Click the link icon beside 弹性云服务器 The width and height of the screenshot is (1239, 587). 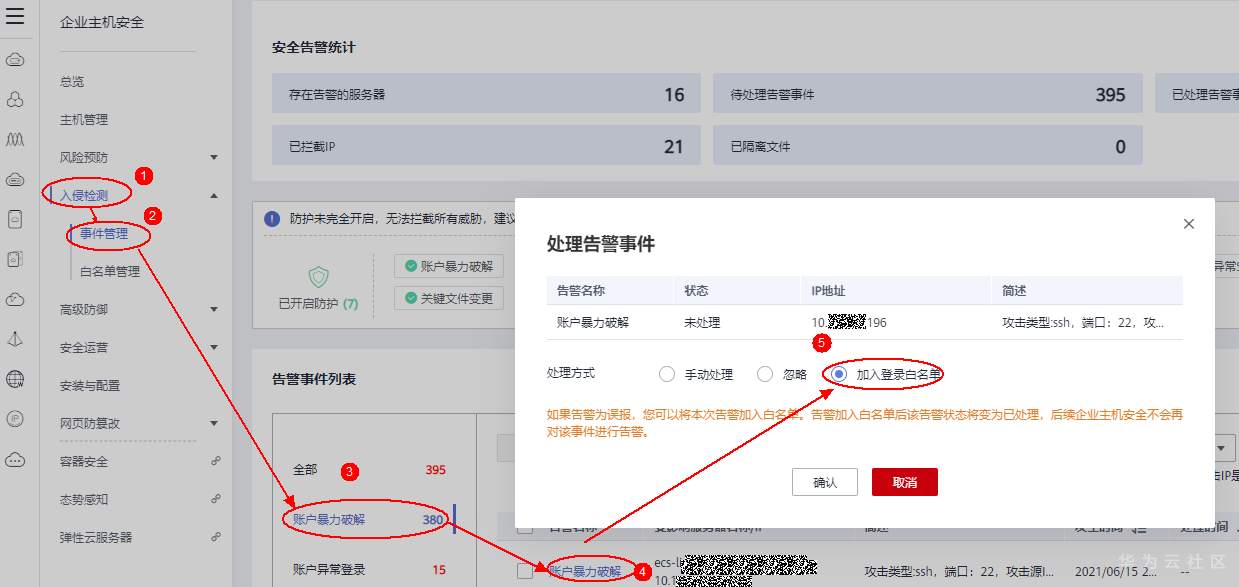pyautogui.click(x=215, y=537)
